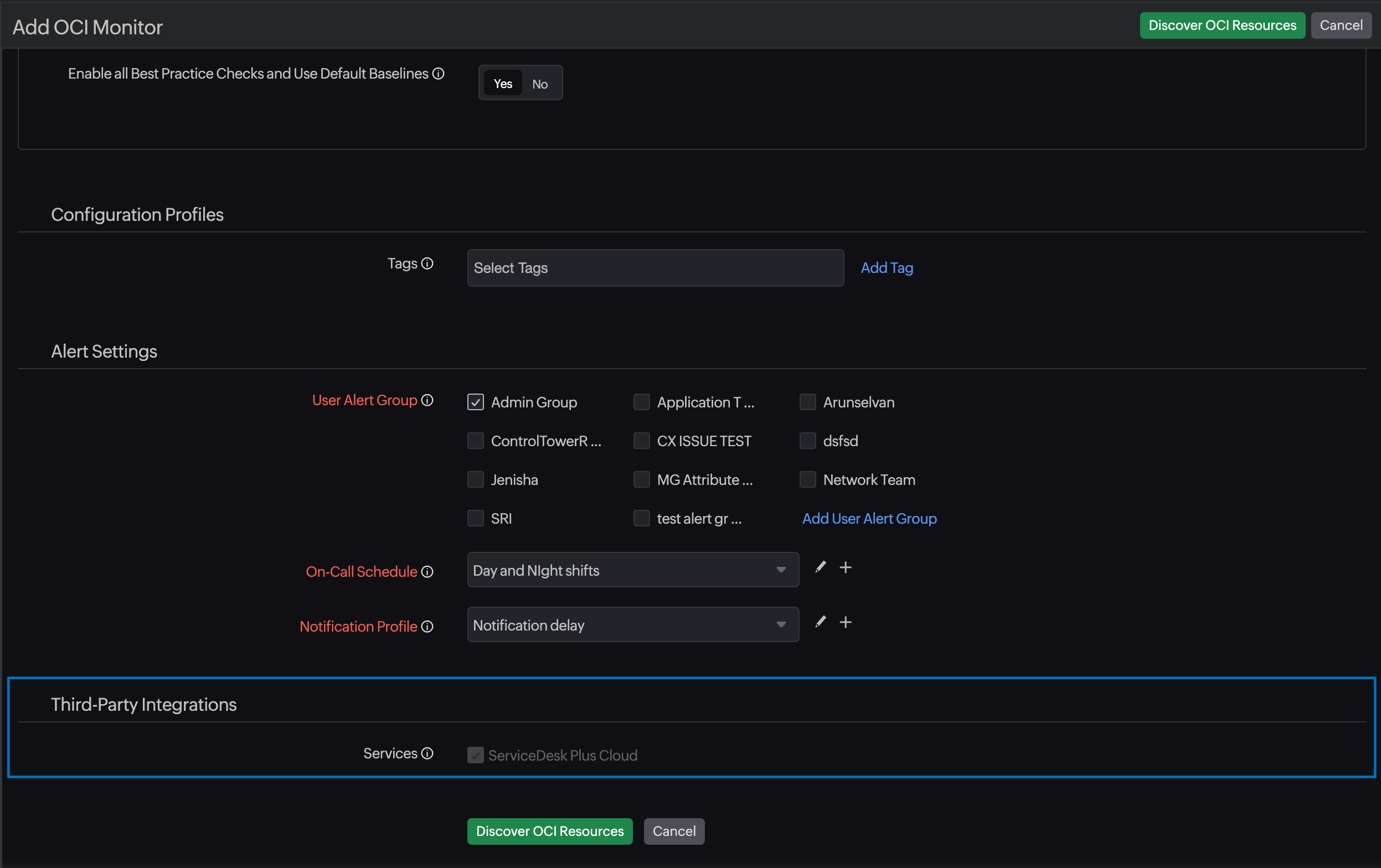Image resolution: width=1381 pixels, height=868 pixels.
Task: Toggle the Admin Group checkbox on
Action: point(475,401)
